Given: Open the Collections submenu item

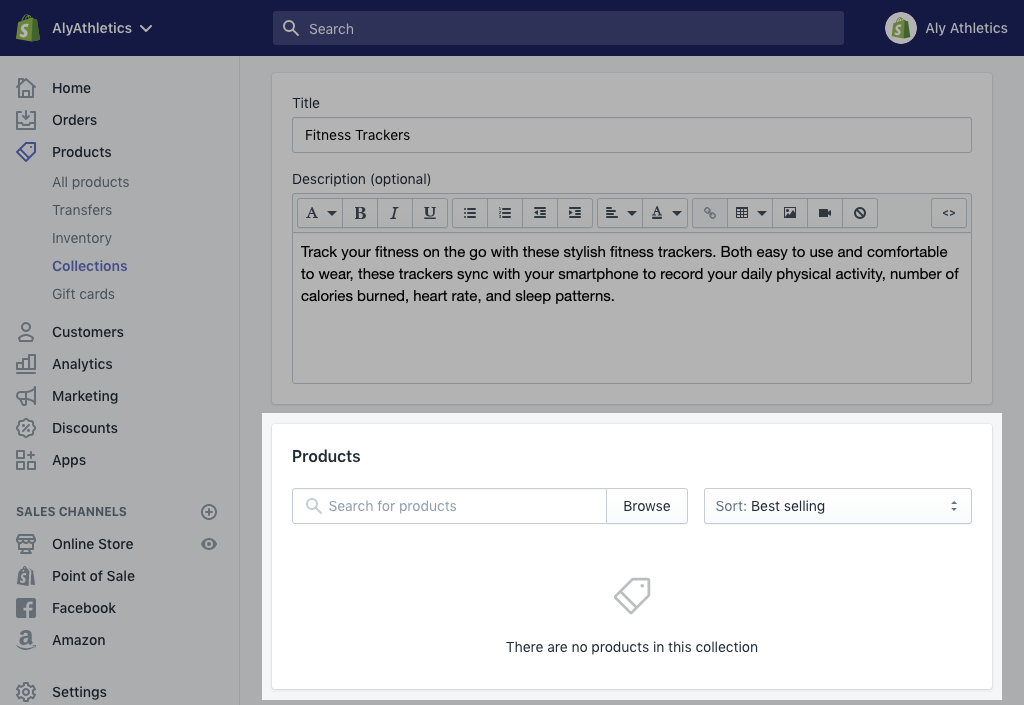Looking at the screenshot, I should (x=90, y=266).
